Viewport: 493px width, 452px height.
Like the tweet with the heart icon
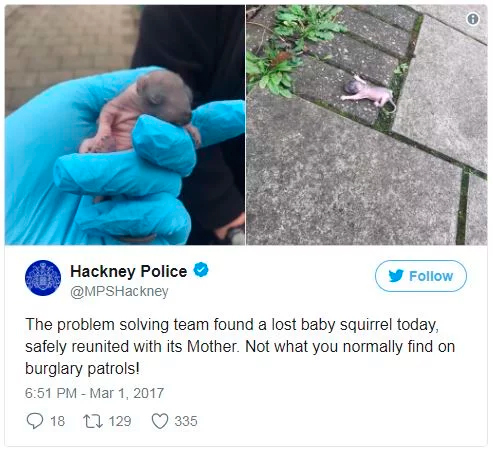point(160,421)
